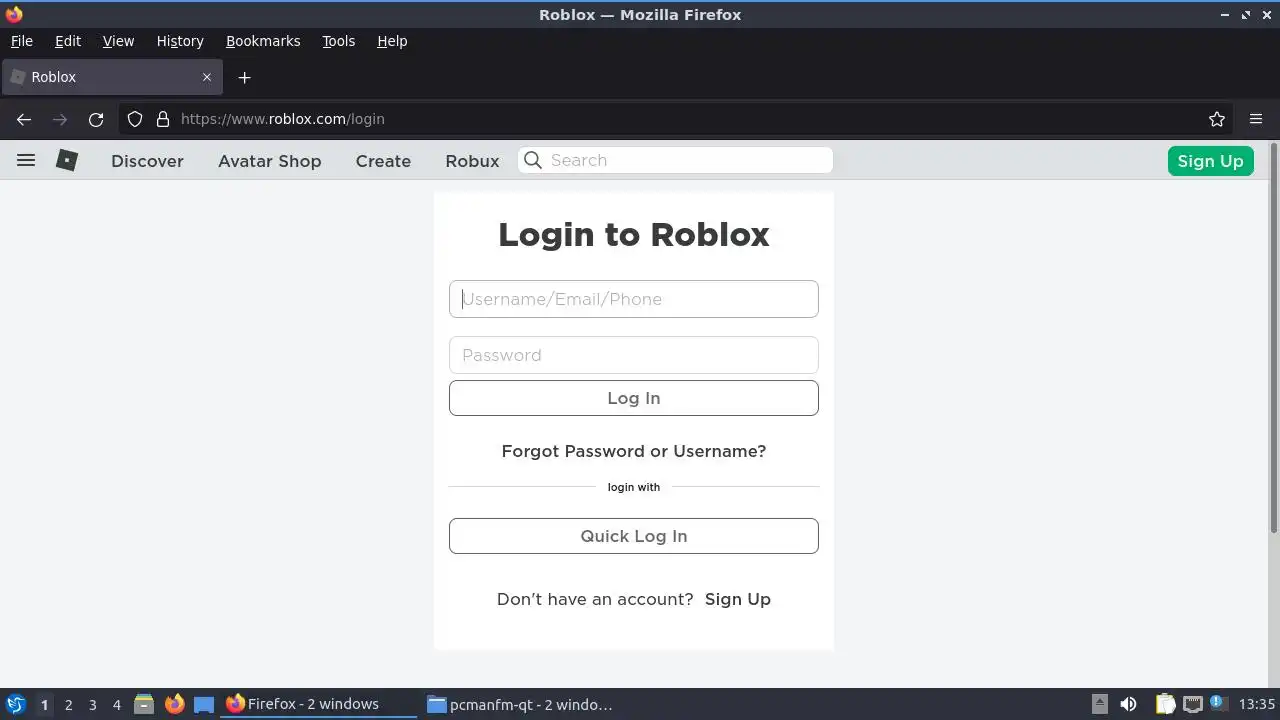Open the Bookmarks menu
This screenshot has height=720, width=1280.
[x=263, y=41]
